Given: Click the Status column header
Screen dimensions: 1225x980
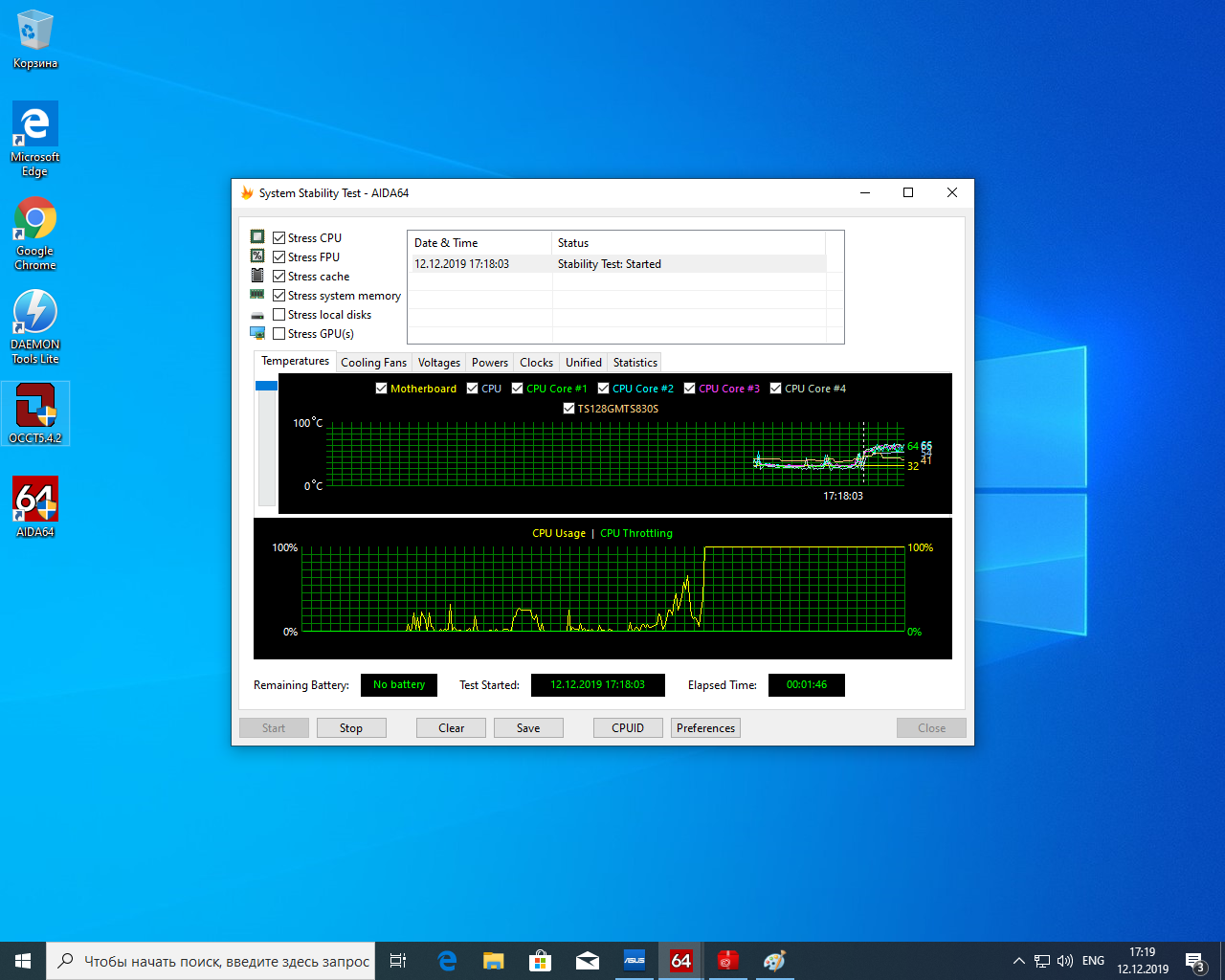Looking at the screenshot, I should [689, 243].
